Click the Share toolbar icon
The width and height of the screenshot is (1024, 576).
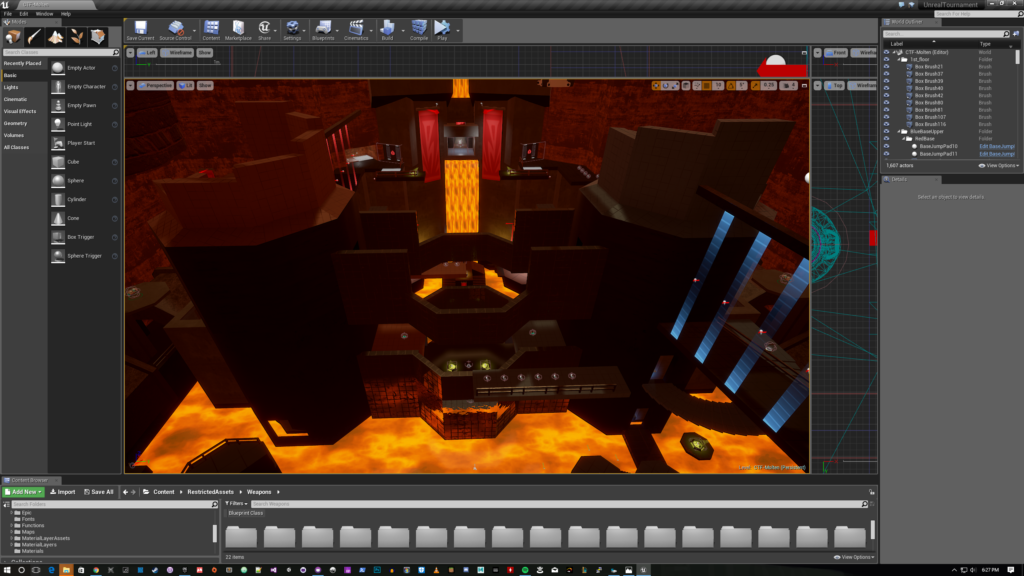[x=264, y=29]
